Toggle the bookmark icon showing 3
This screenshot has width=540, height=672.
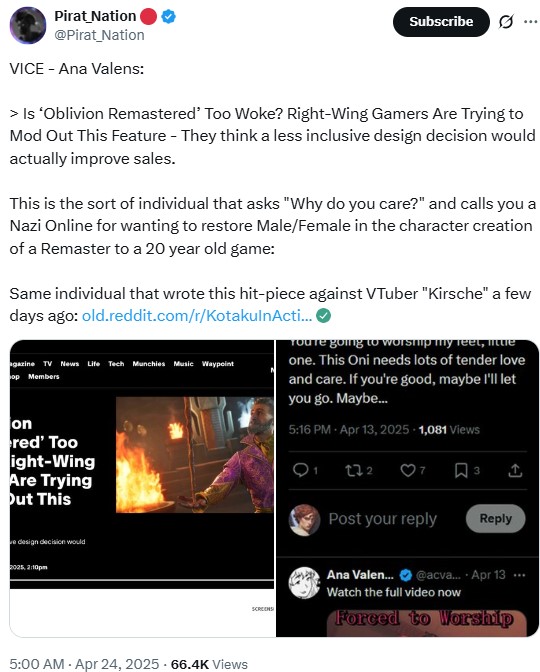tap(461, 471)
